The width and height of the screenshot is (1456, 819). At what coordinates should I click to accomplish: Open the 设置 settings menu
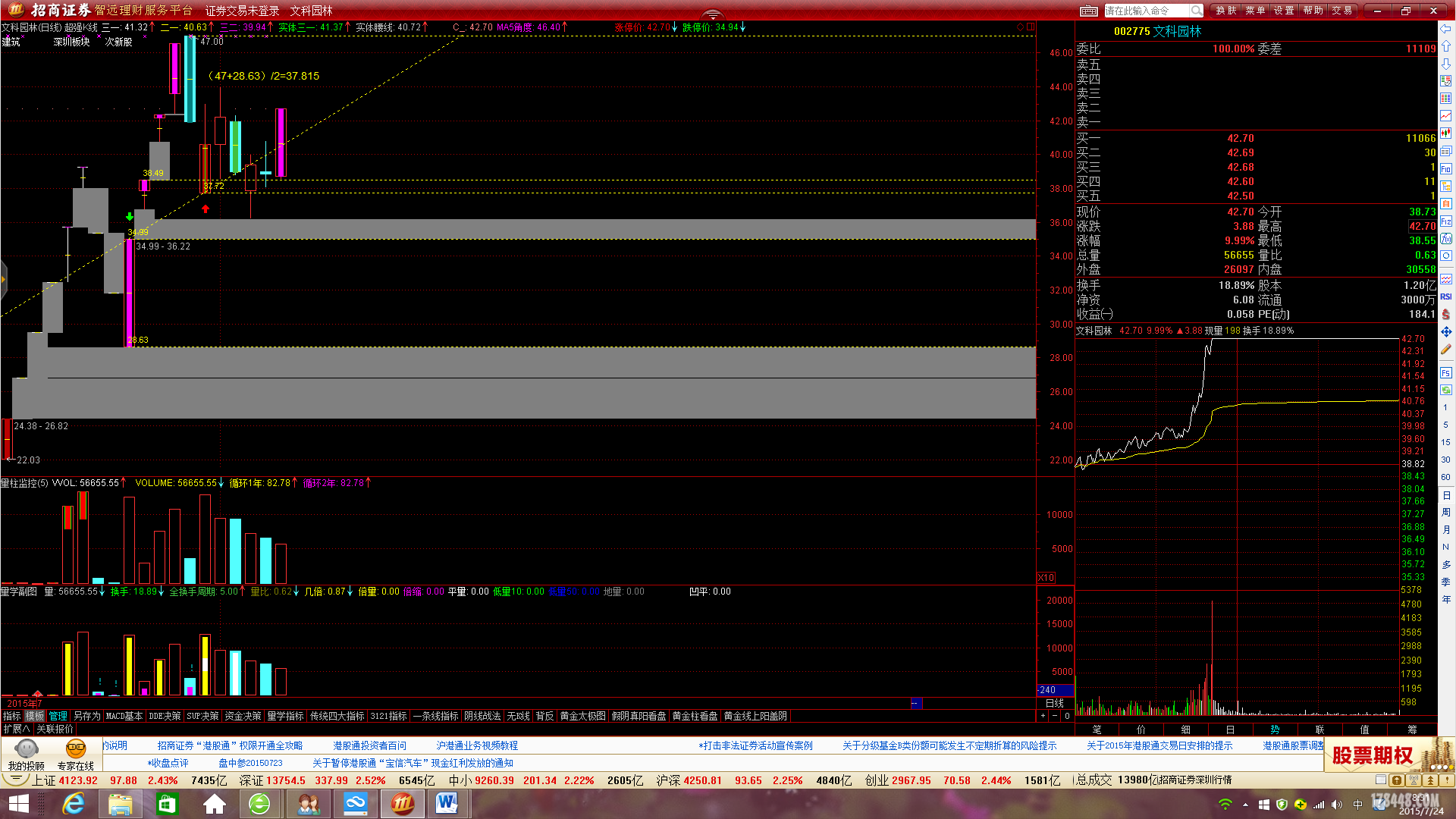[x=1284, y=11]
